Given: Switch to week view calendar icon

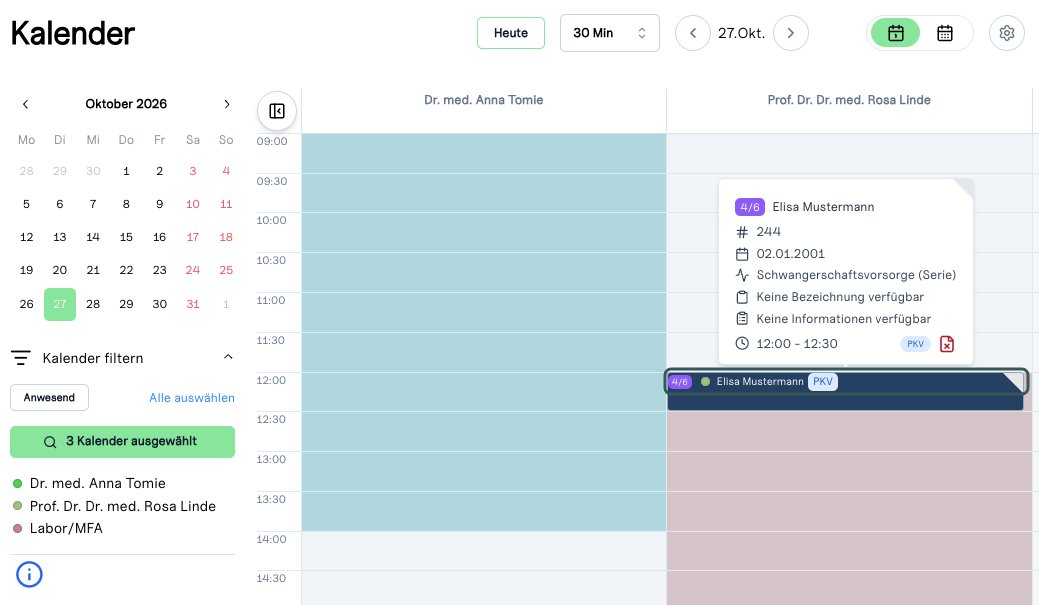Looking at the screenshot, I should coord(944,33).
